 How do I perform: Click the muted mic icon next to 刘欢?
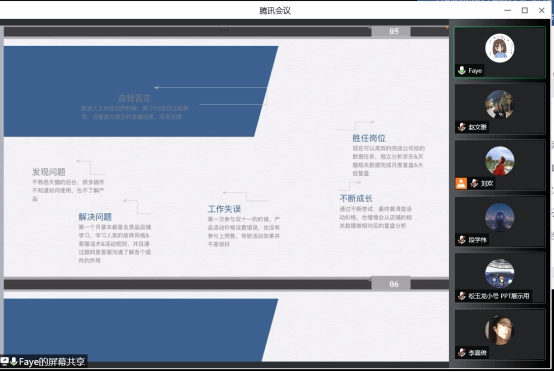click(474, 183)
